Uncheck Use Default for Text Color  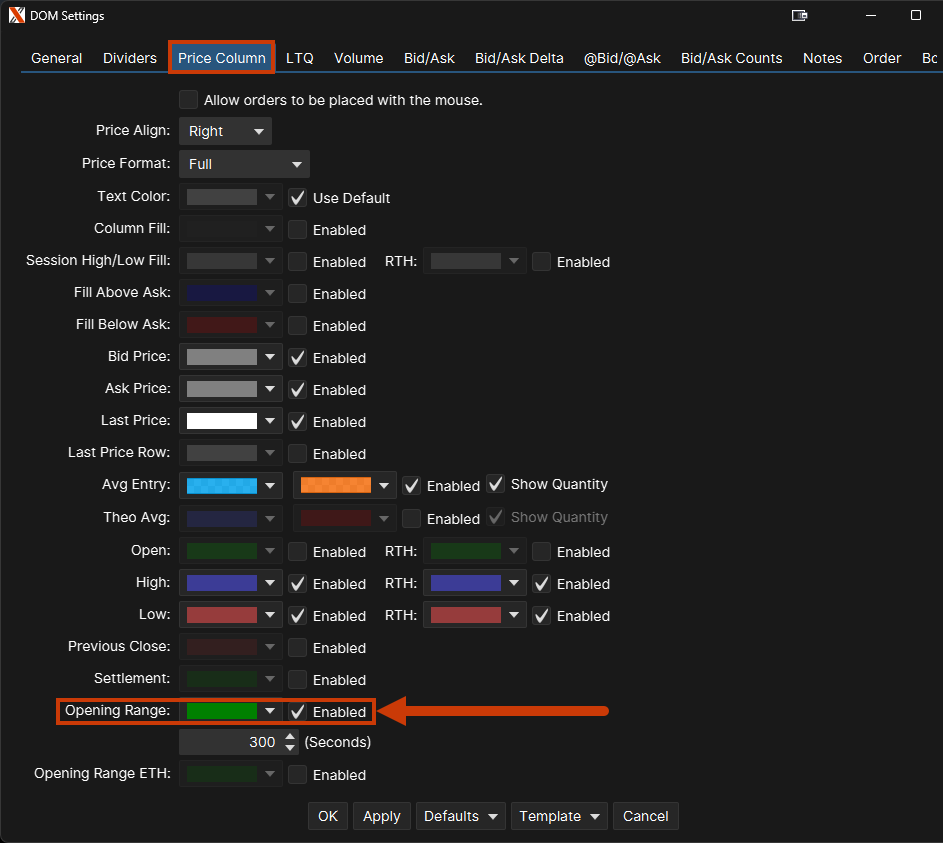298,198
